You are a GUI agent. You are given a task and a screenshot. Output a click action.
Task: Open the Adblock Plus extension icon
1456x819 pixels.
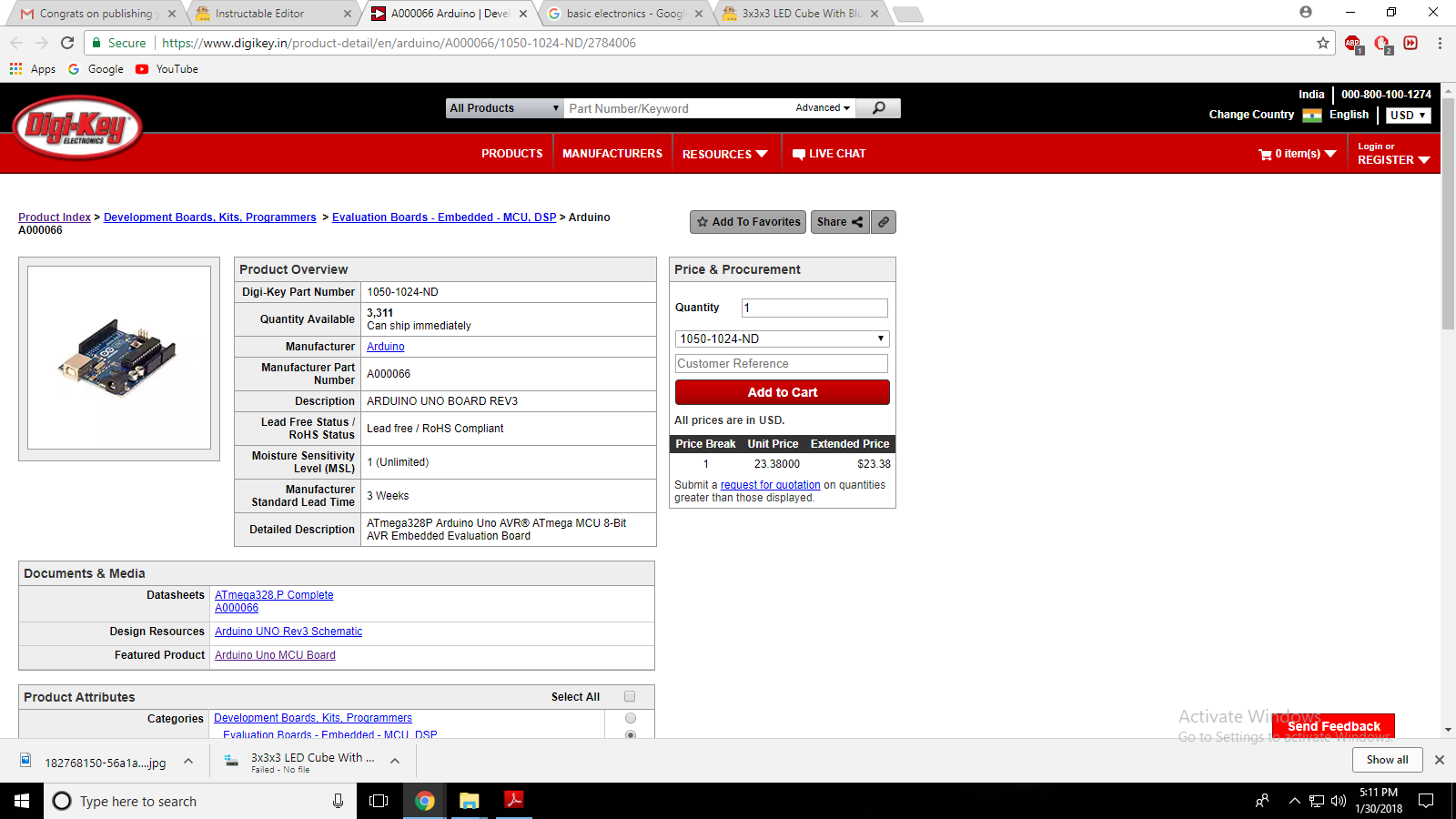click(1353, 44)
